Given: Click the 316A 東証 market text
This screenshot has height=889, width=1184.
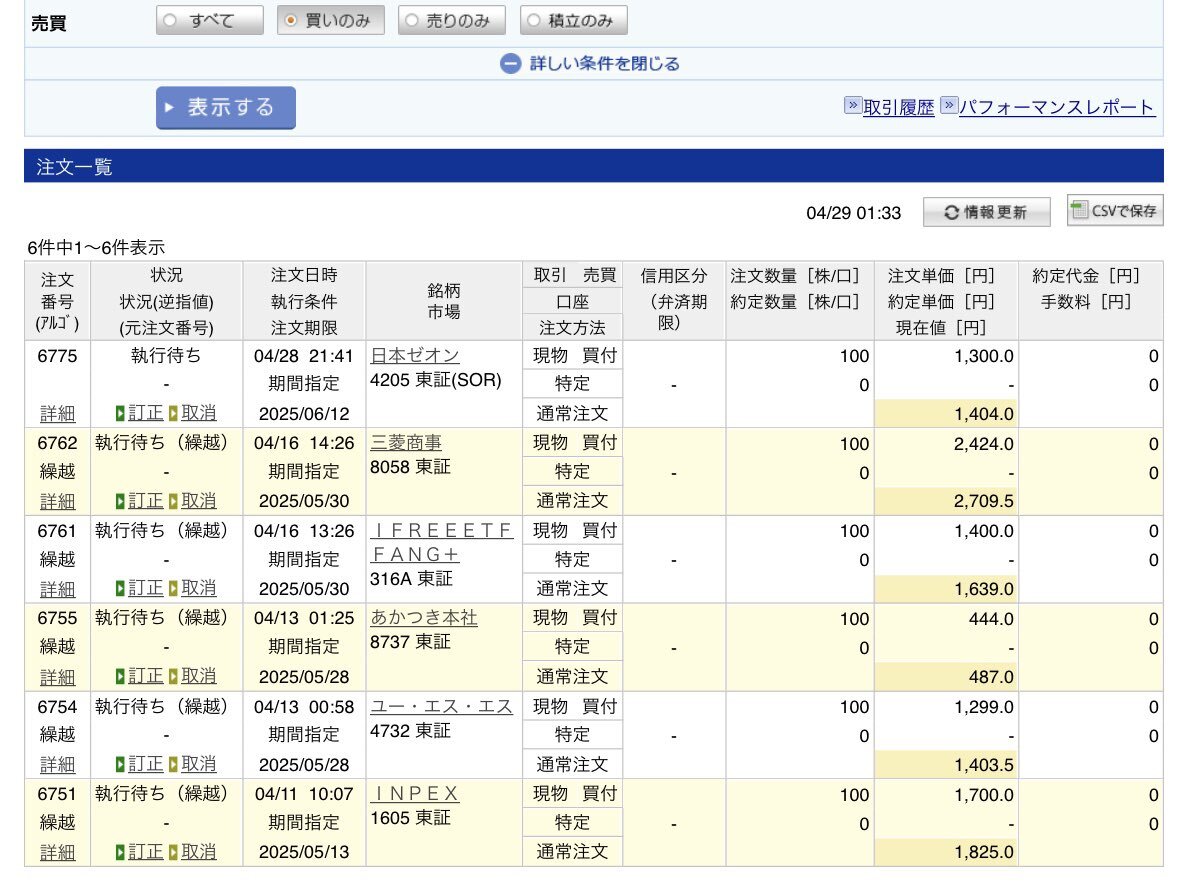Looking at the screenshot, I should click(x=412, y=579).
